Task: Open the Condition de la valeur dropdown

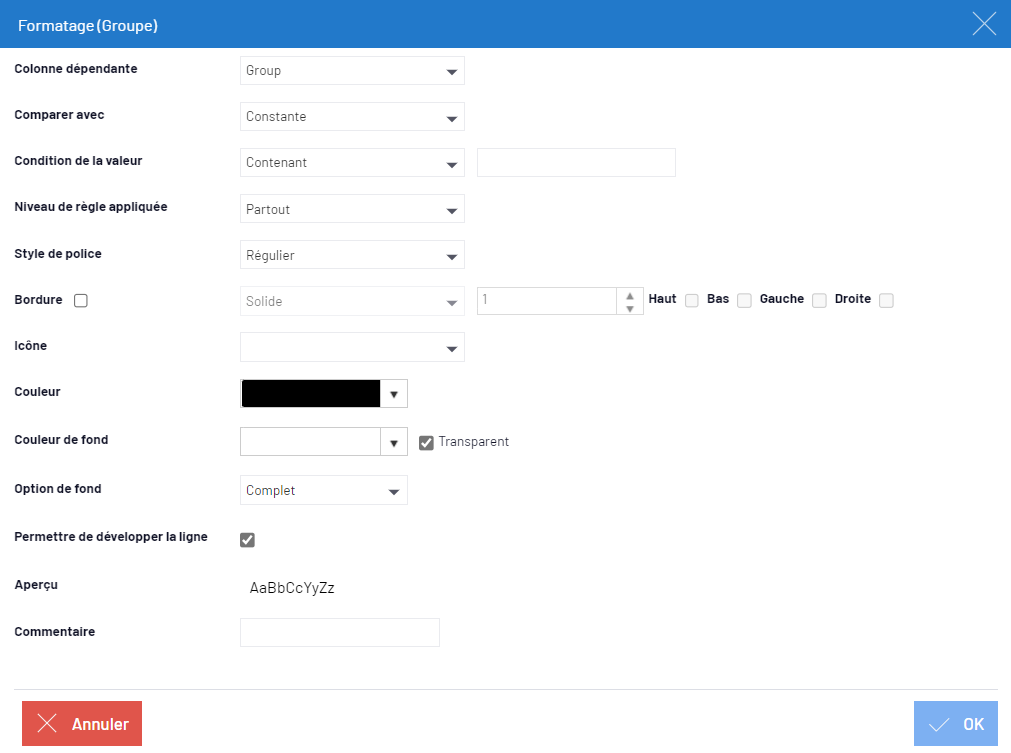Action: [352, 163]
